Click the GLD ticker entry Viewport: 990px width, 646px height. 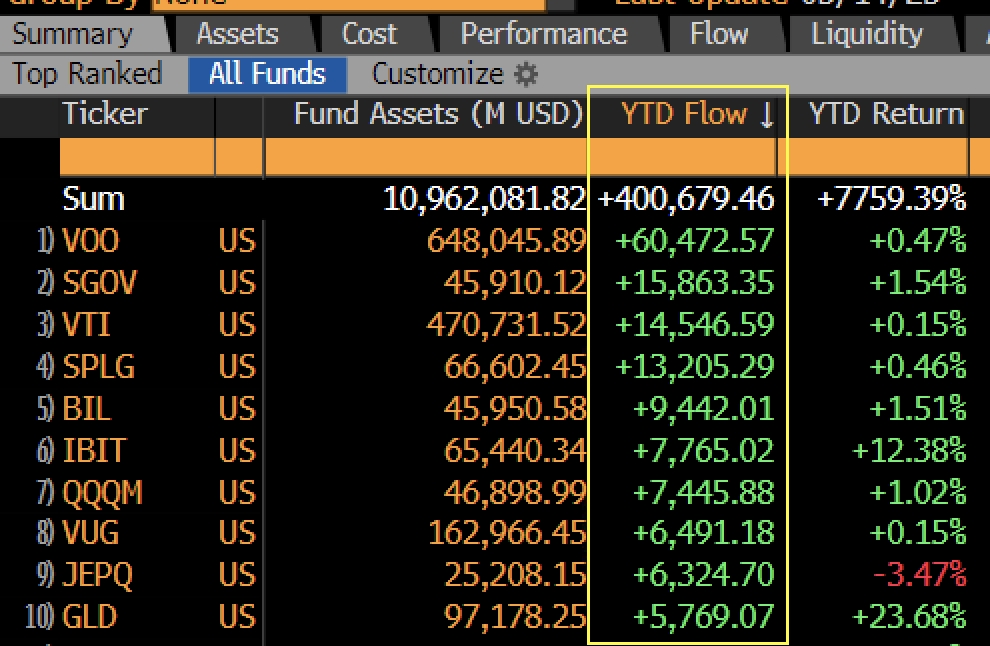(x=90, y=616)
